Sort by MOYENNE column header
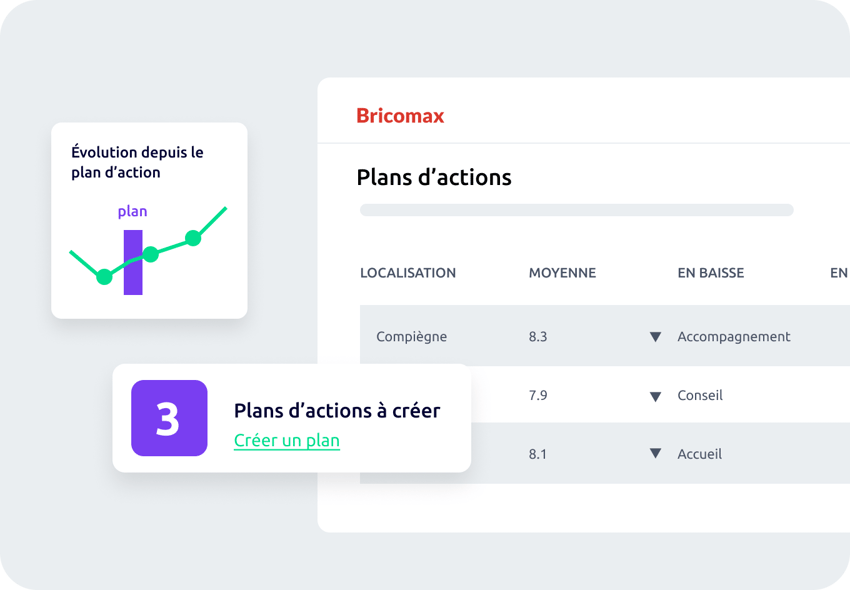The width and height of the screenshot is (850, 590). [x=562, y=273]
